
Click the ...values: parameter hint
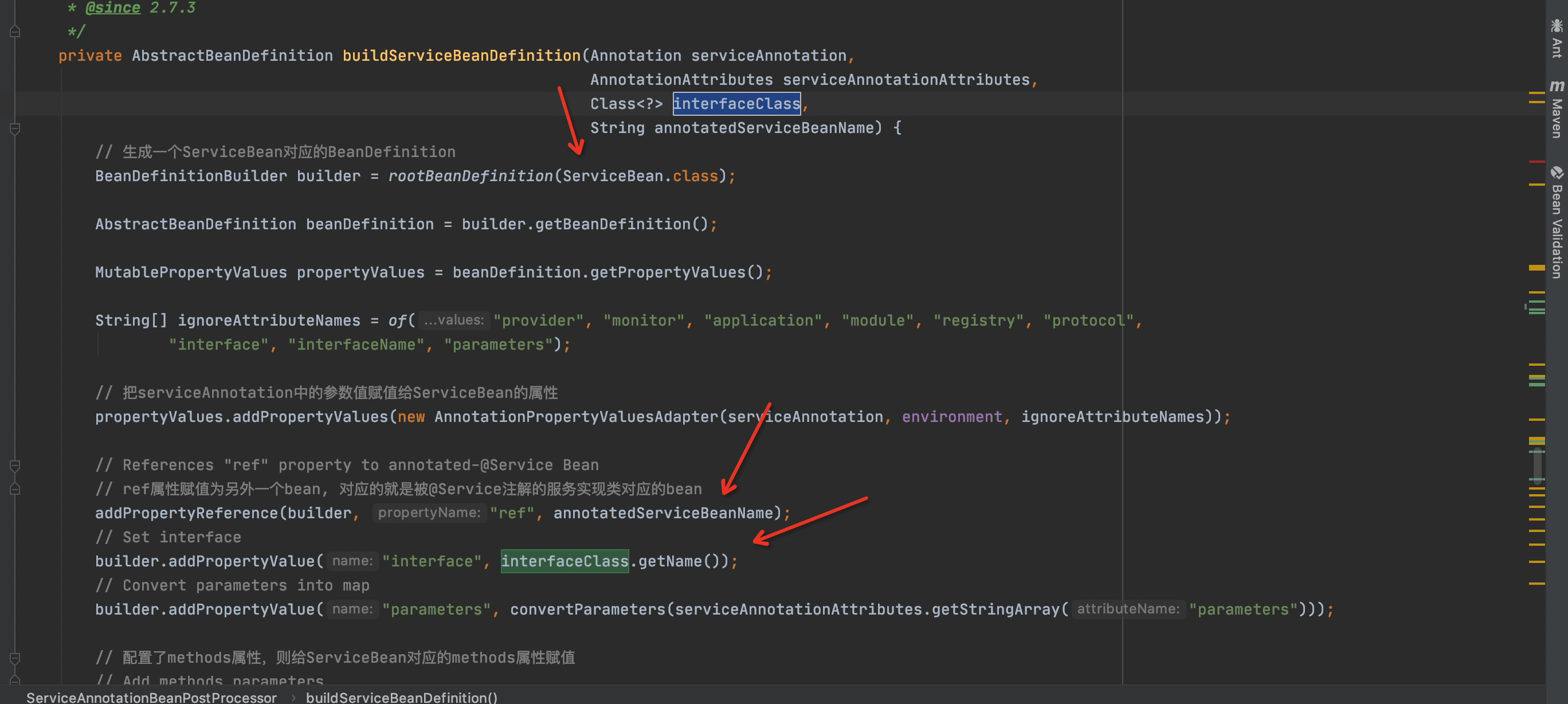[x=454, y=320]
